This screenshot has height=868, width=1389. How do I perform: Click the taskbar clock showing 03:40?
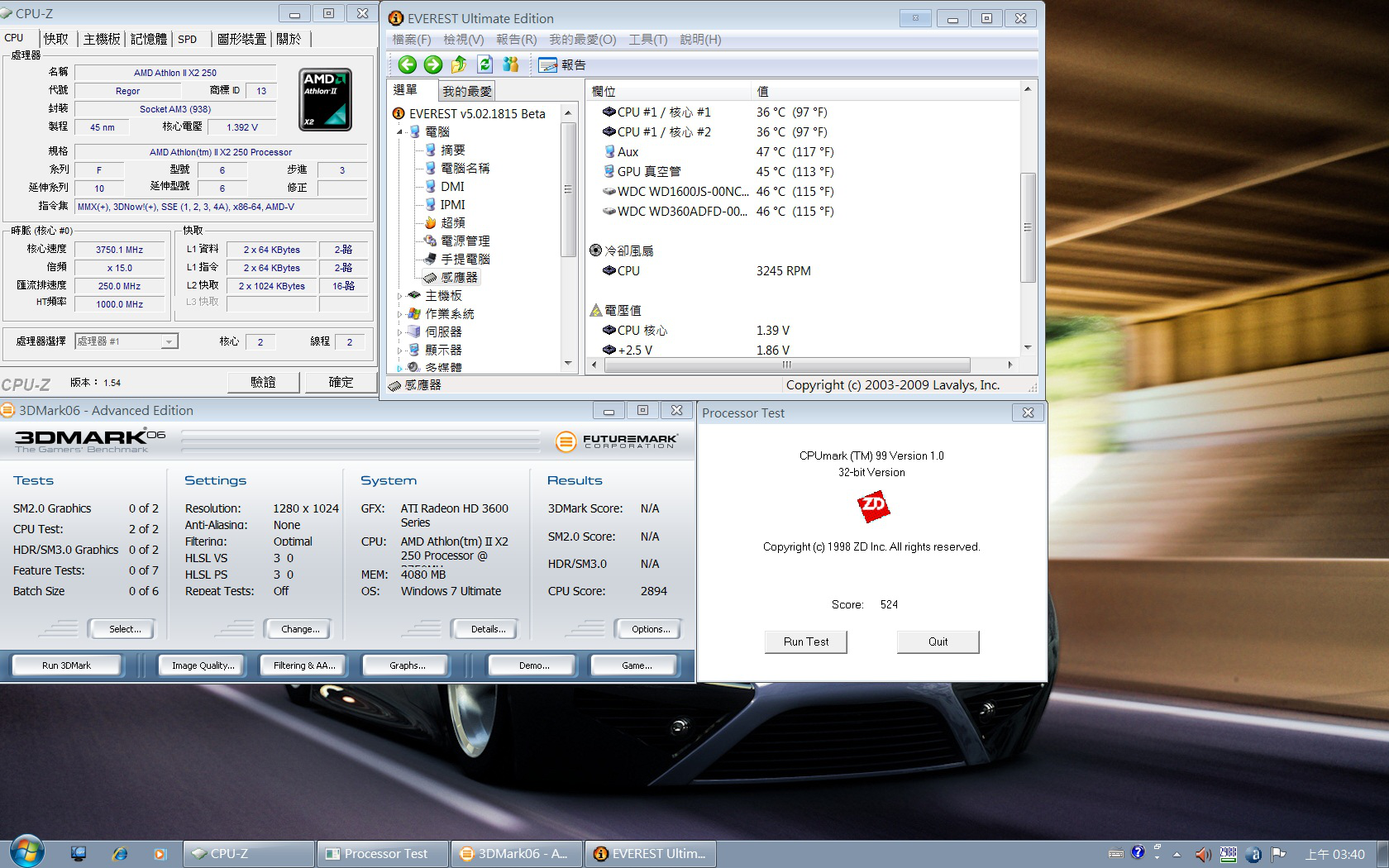pos(1334,854)
